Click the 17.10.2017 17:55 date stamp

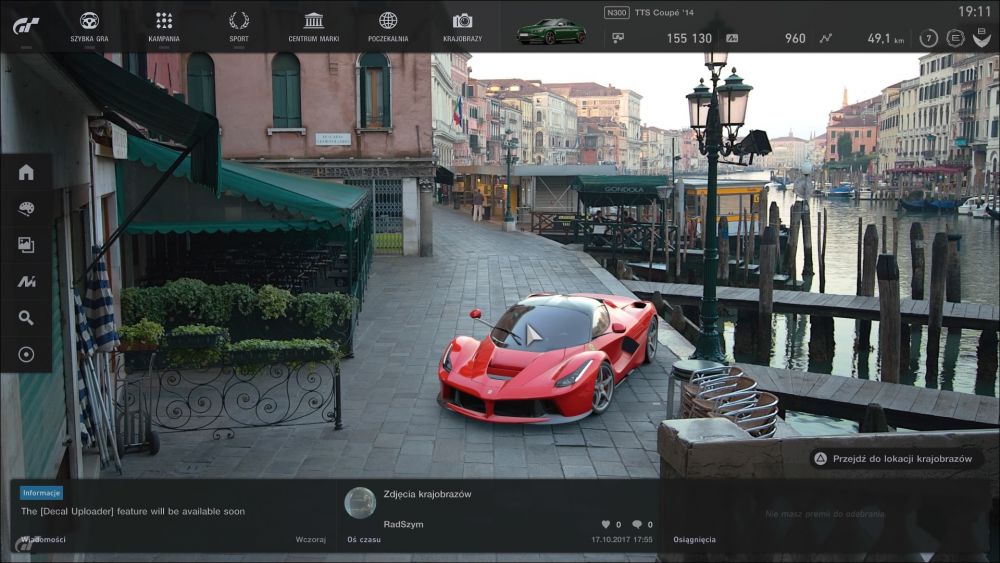pos(622,539)
